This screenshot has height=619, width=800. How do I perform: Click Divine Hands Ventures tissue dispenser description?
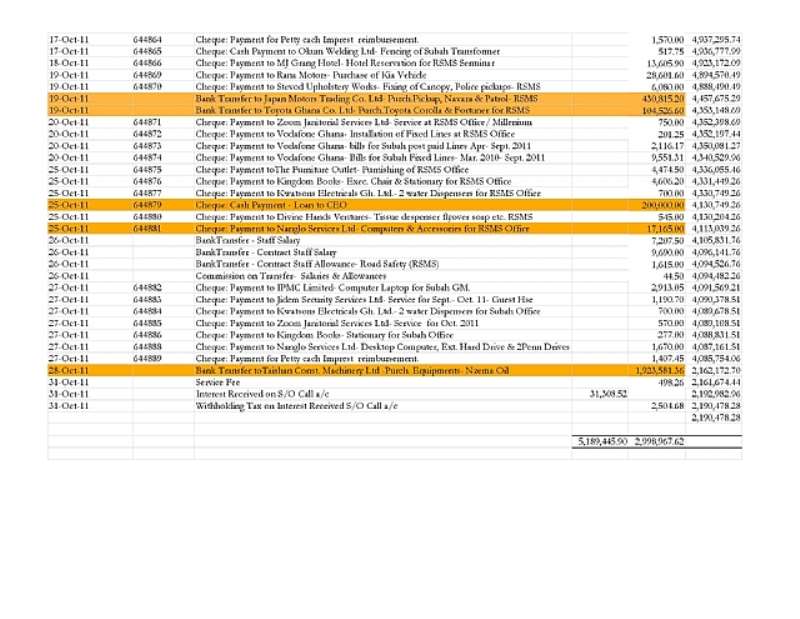pyautogui.click(x=364, y=217)
